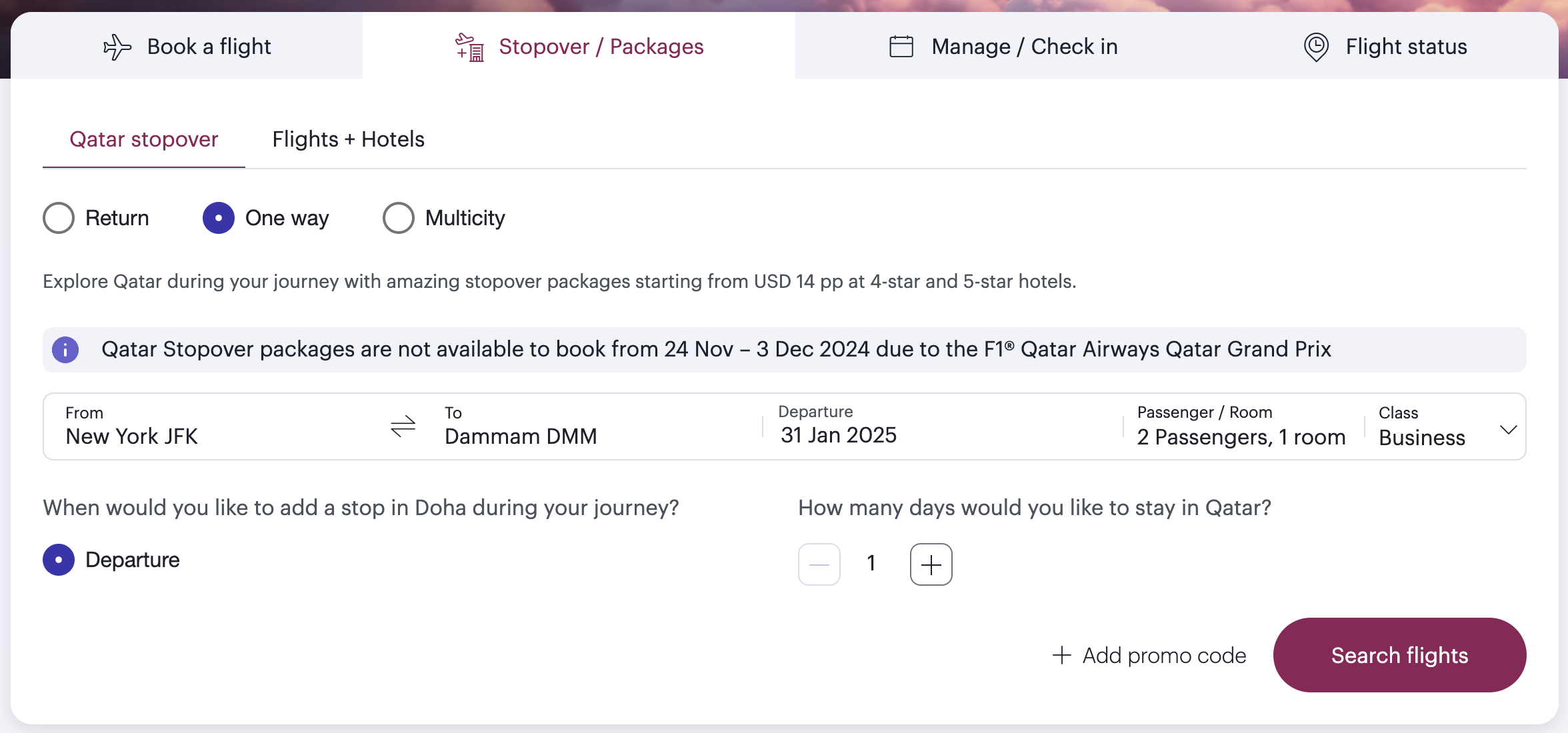Click the calendar icon for Manage / Check in
The width and height of the screenshot is (1568, 733).
click(901, 47)
